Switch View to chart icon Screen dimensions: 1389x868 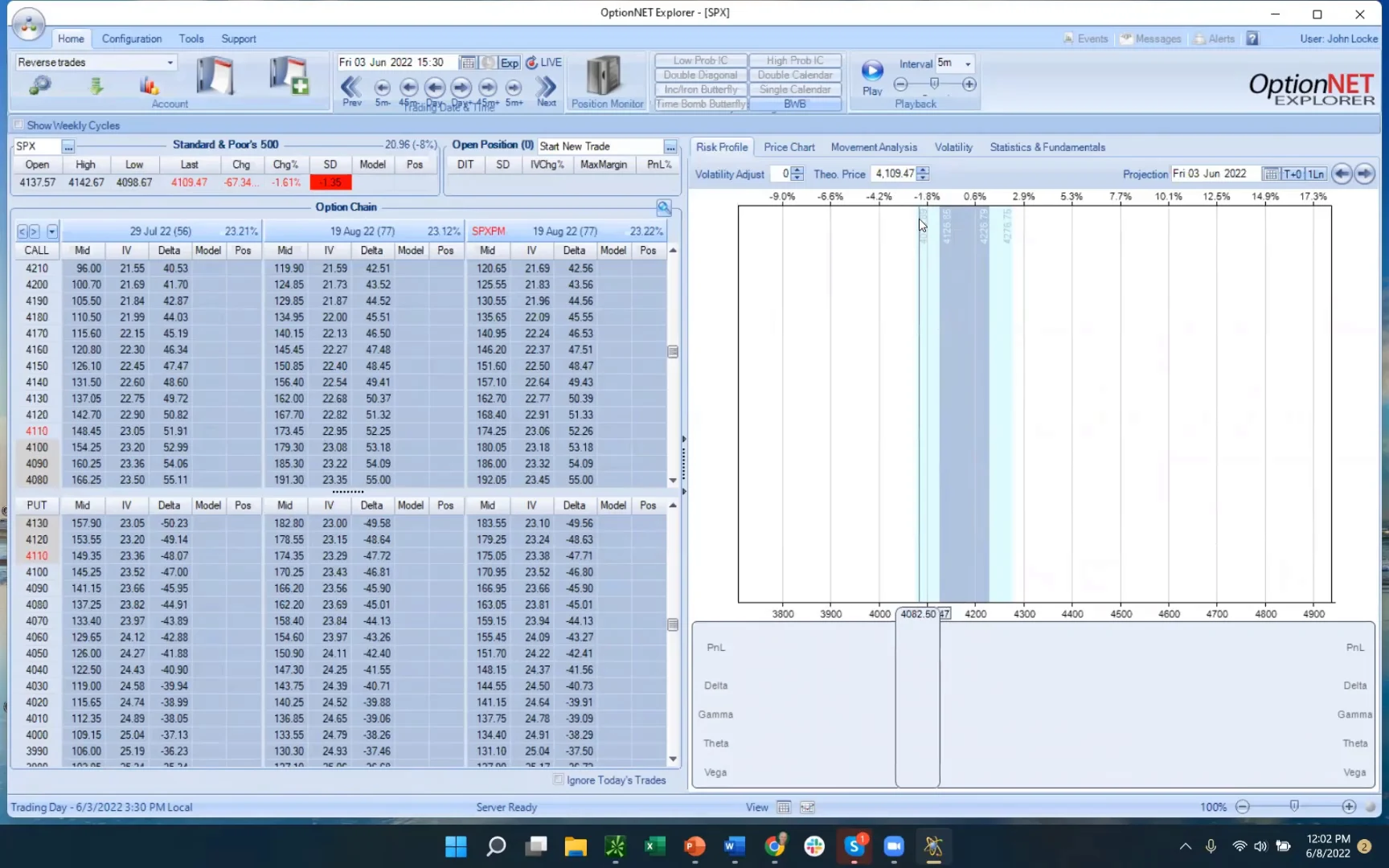pos(808,807)
